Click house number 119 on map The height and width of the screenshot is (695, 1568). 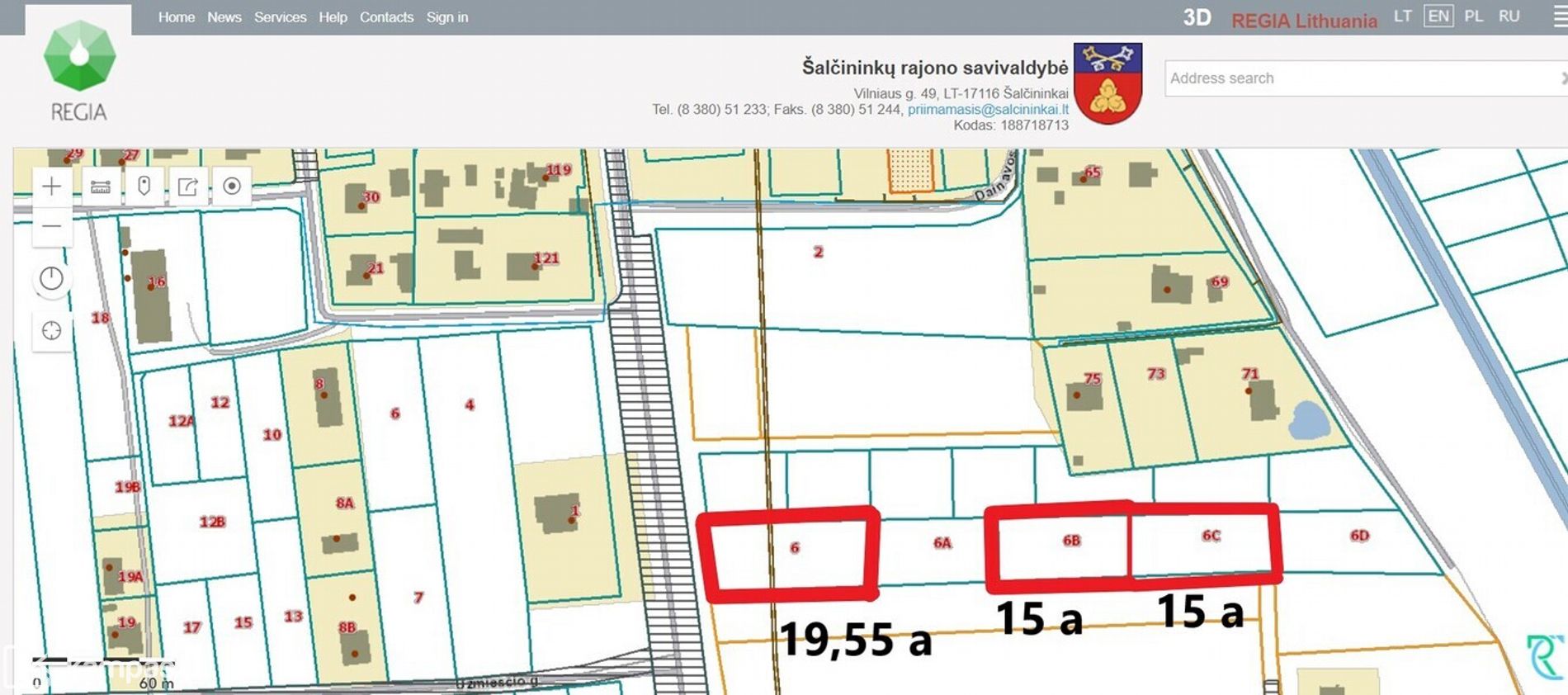[x=559, y=170]
